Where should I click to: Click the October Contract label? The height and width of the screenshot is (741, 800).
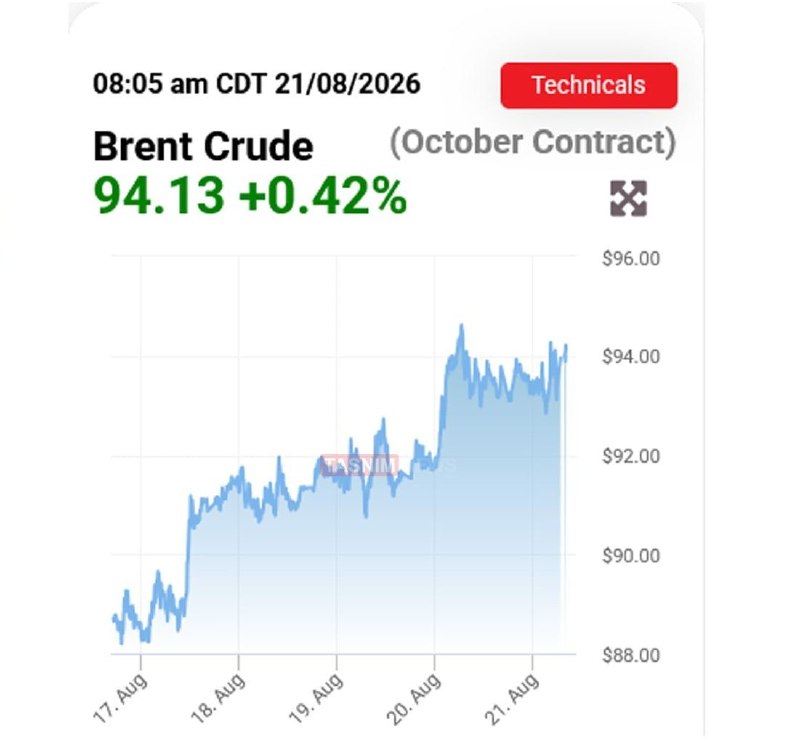(x=533, y=142)
